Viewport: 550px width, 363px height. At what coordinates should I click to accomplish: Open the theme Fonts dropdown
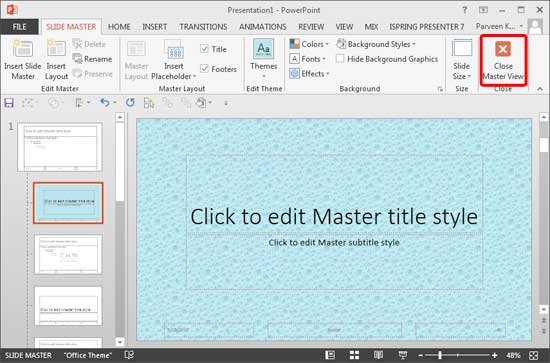tap(308, 59)
